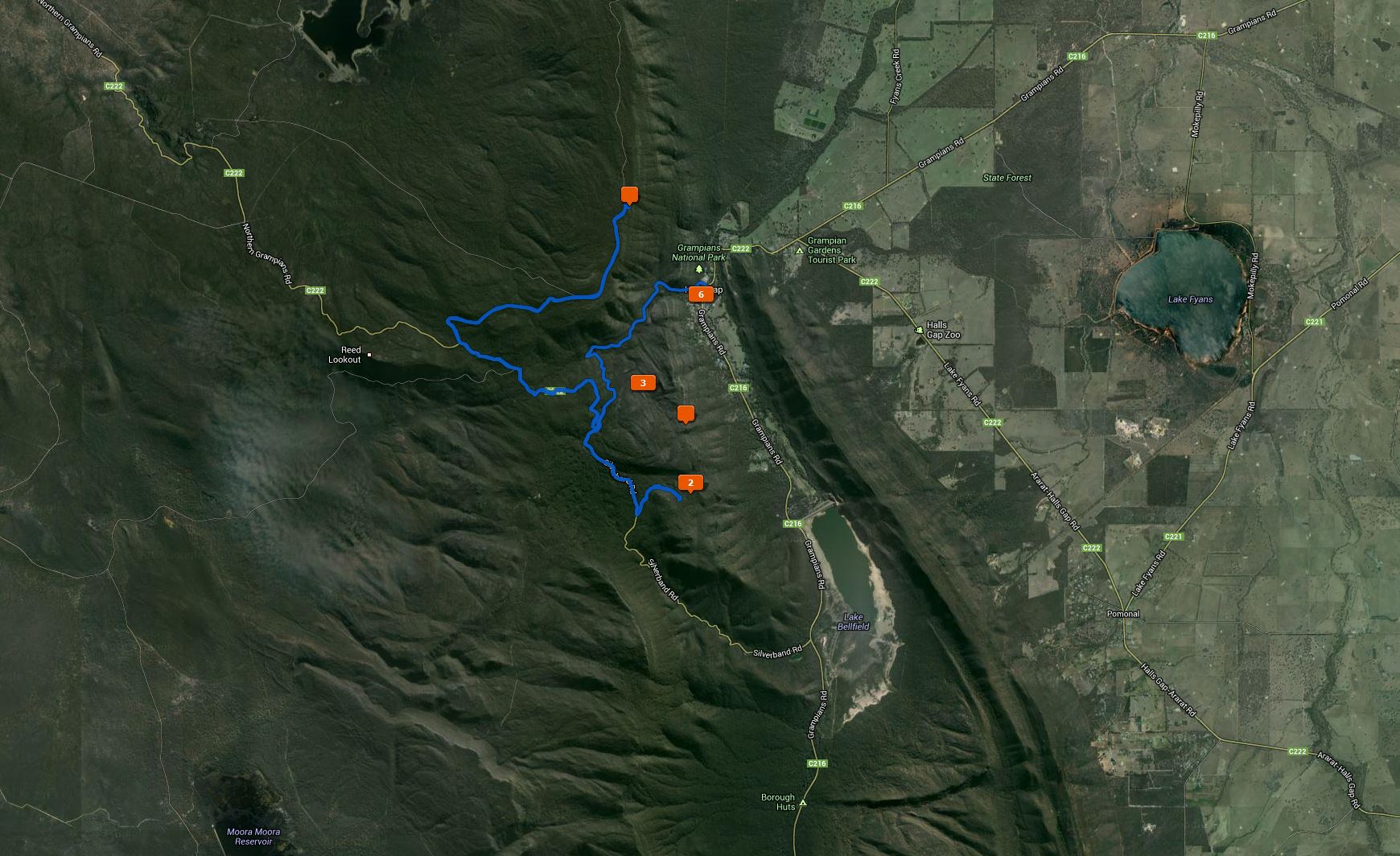Click the Halls Gap Zoo icon
Screen dimensions: 1400x856
tap(920, 329)
